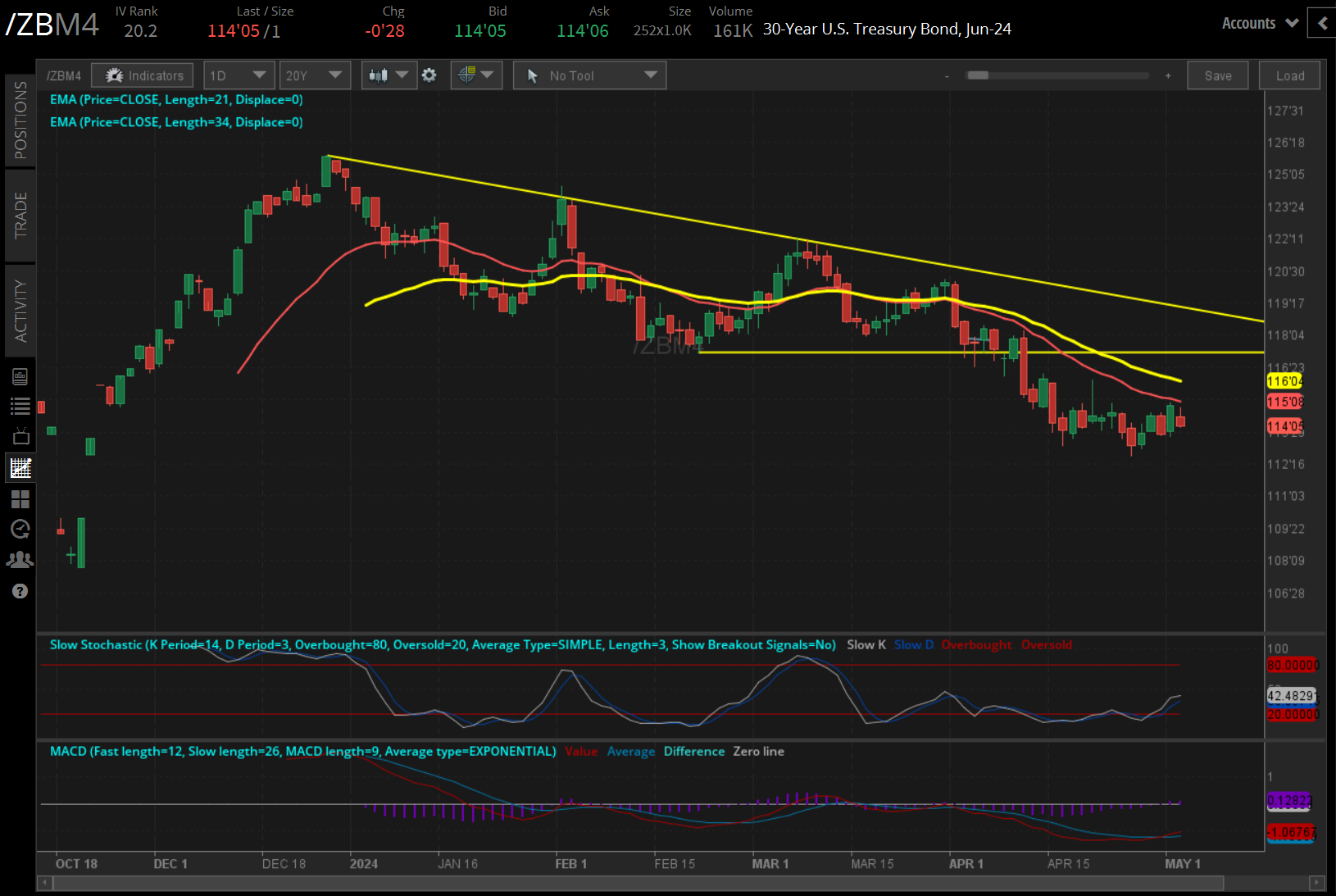The image size is (1336, 896).
Task: Expand the 1D timeframe dropdown
Action: pos(238,75)
